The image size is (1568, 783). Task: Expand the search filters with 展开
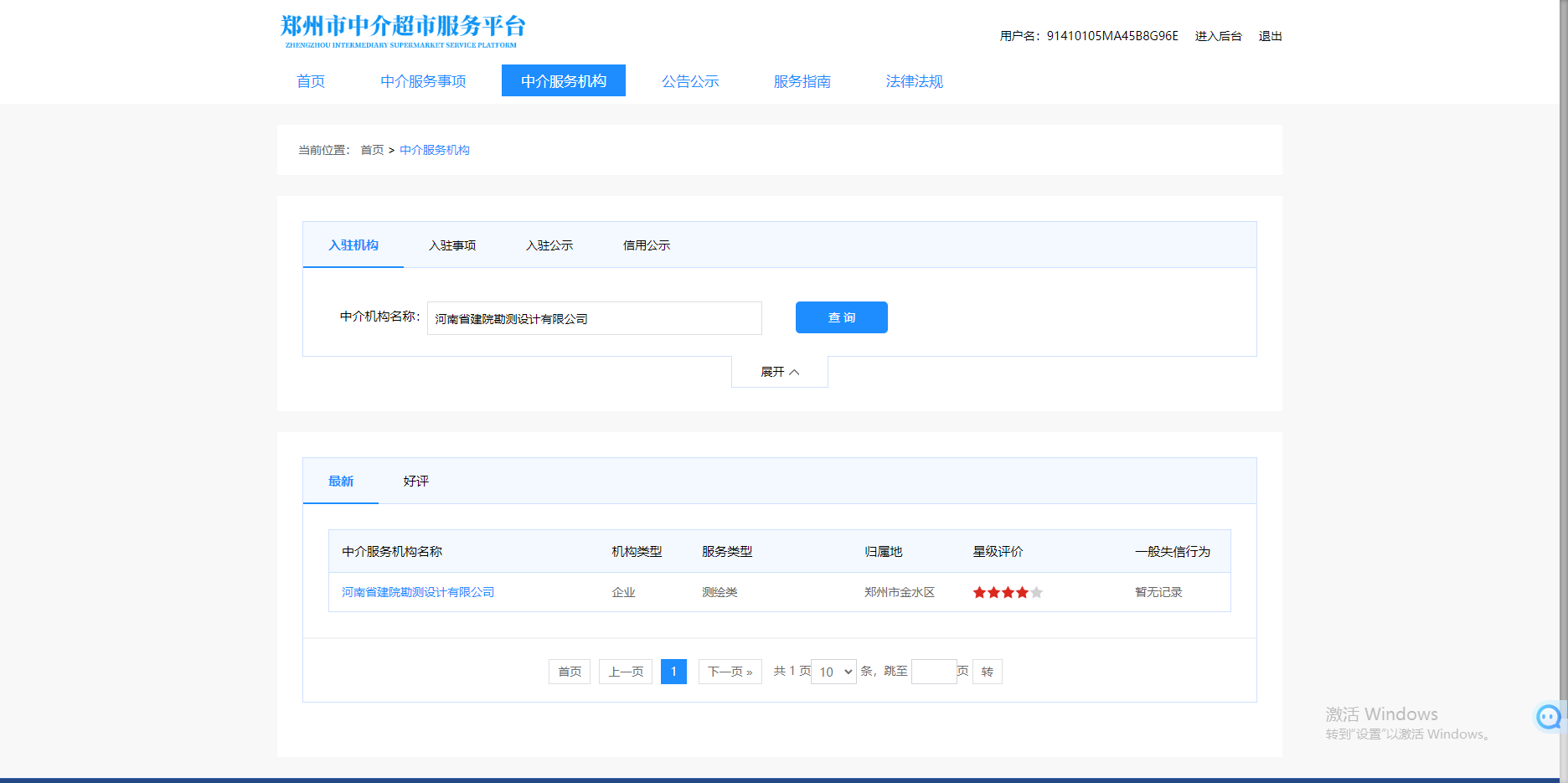coord(779,372)
